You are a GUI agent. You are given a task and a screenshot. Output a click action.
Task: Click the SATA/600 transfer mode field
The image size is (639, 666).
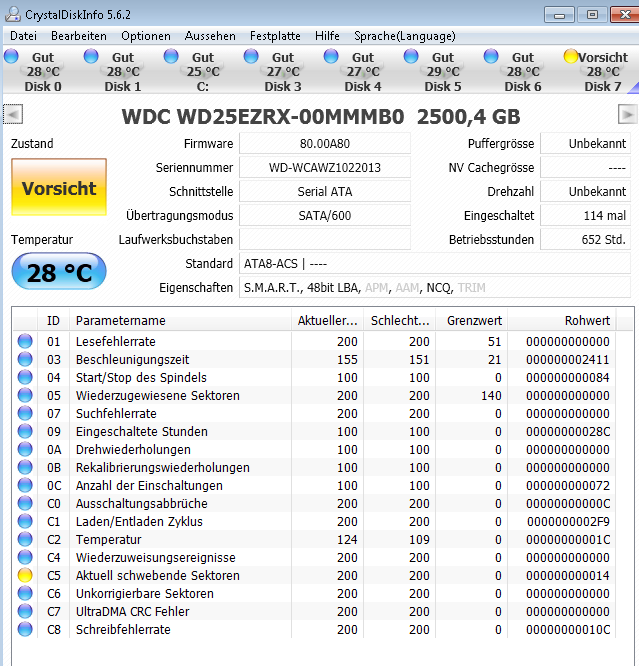pyautogui.click(x=325, y=215)
